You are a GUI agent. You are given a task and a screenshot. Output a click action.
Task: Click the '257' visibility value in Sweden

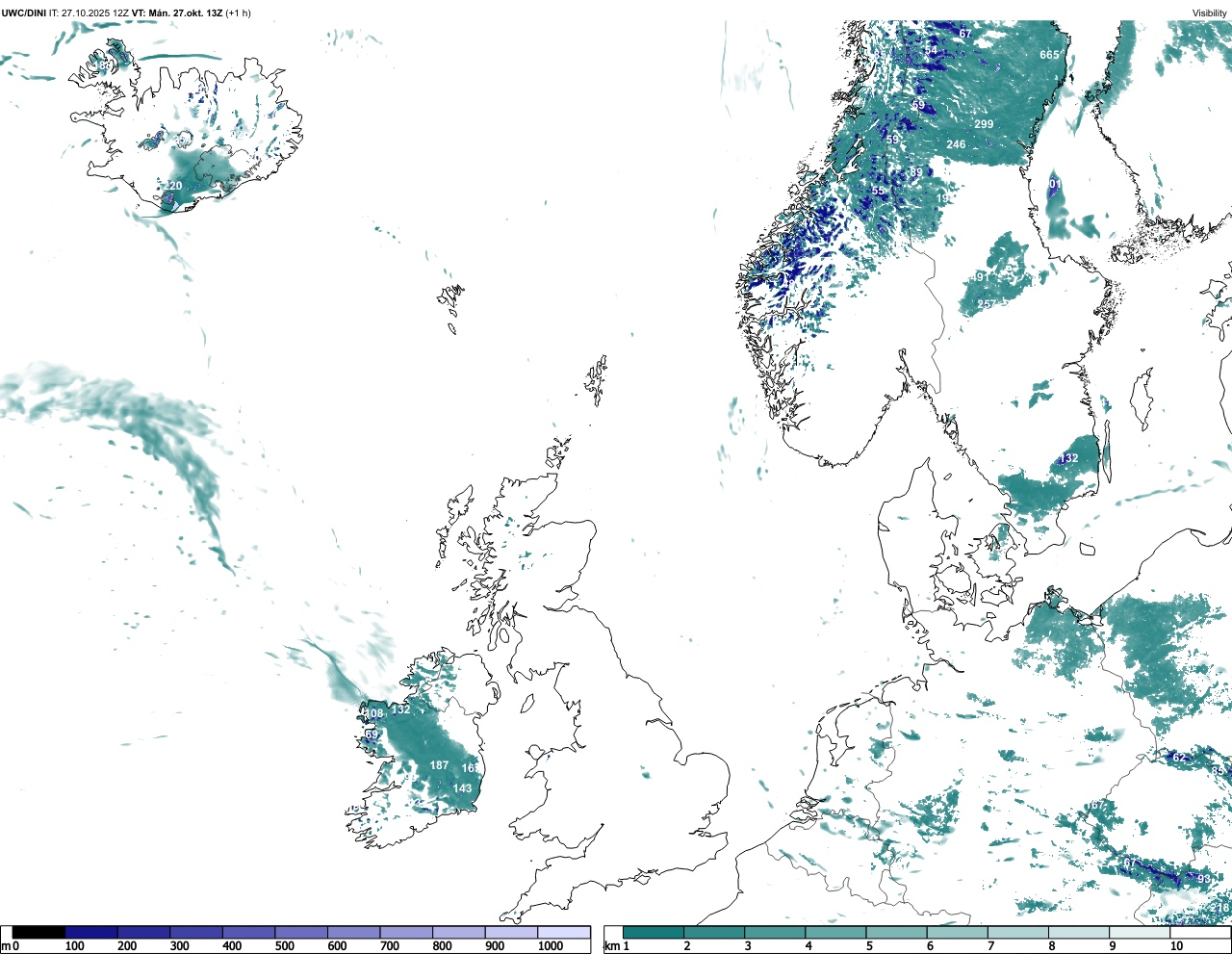point(987,304)
